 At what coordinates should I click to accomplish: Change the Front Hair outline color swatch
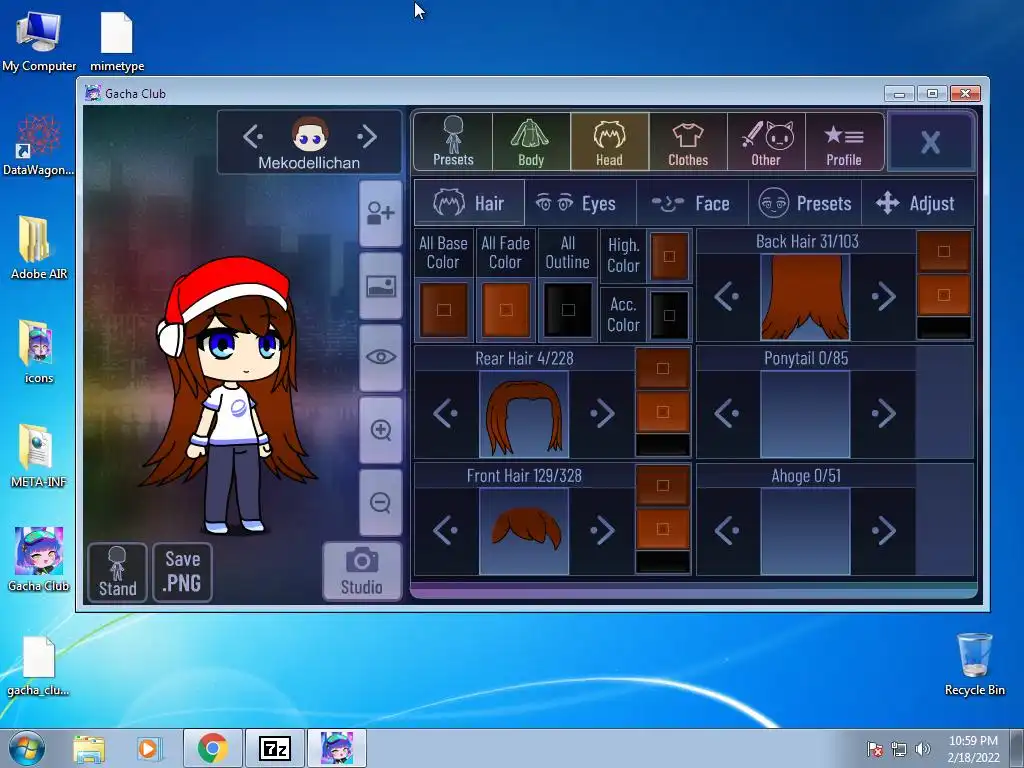pyautogui.click(x=663, y=562)
